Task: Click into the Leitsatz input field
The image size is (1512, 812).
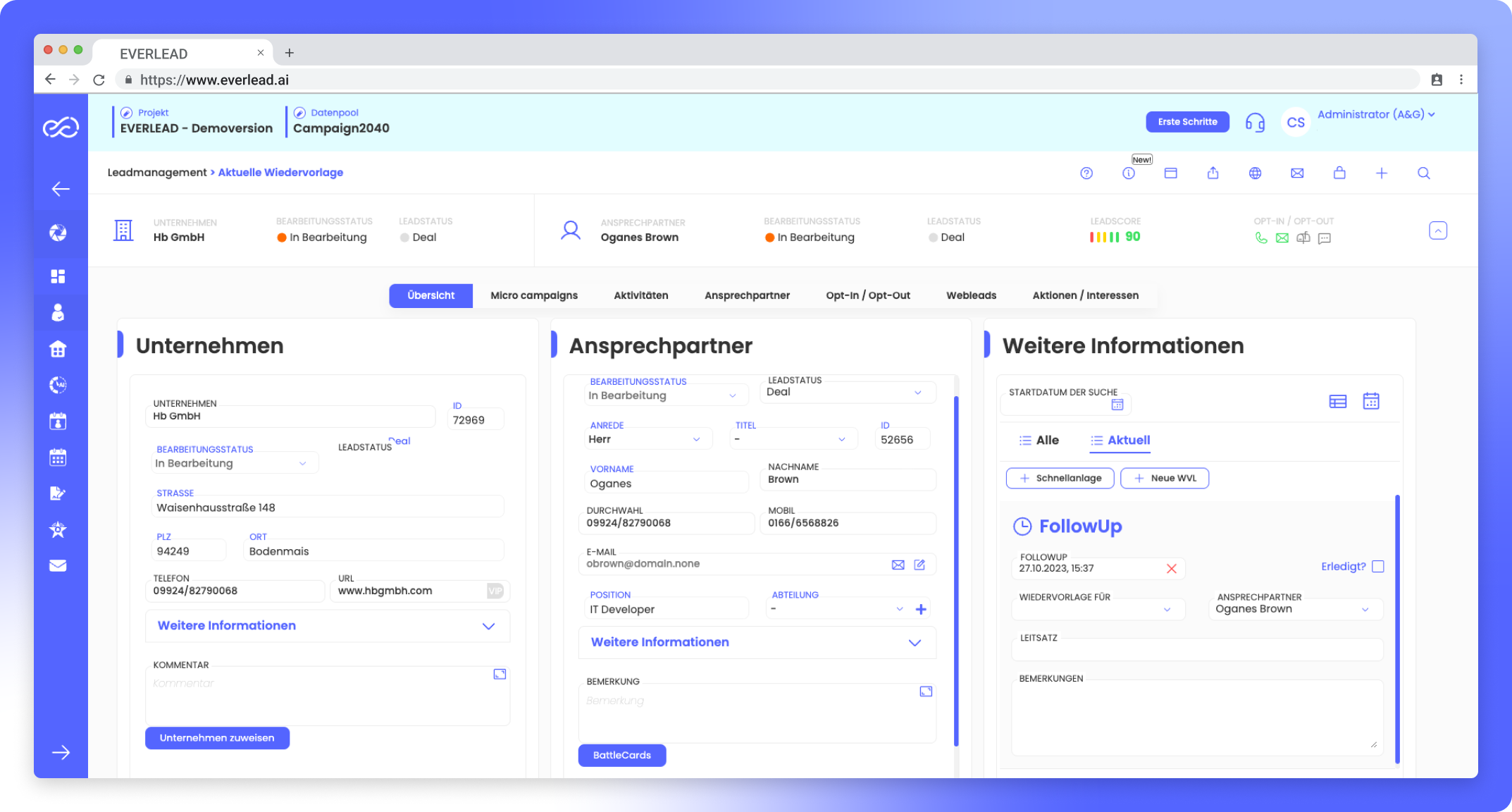Action: 1196,651
